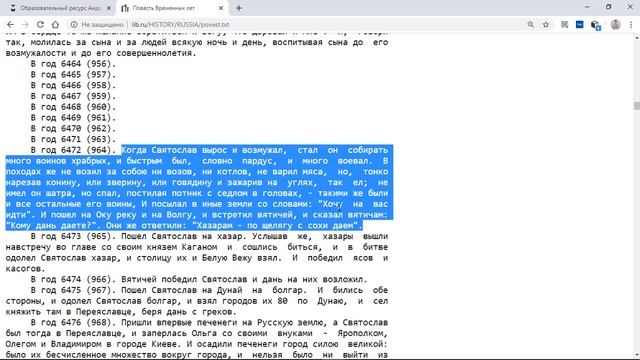Click the text 'В год 6476 (968).'
The height and width of the screenshot is (360, 640).
pos(73,322)
